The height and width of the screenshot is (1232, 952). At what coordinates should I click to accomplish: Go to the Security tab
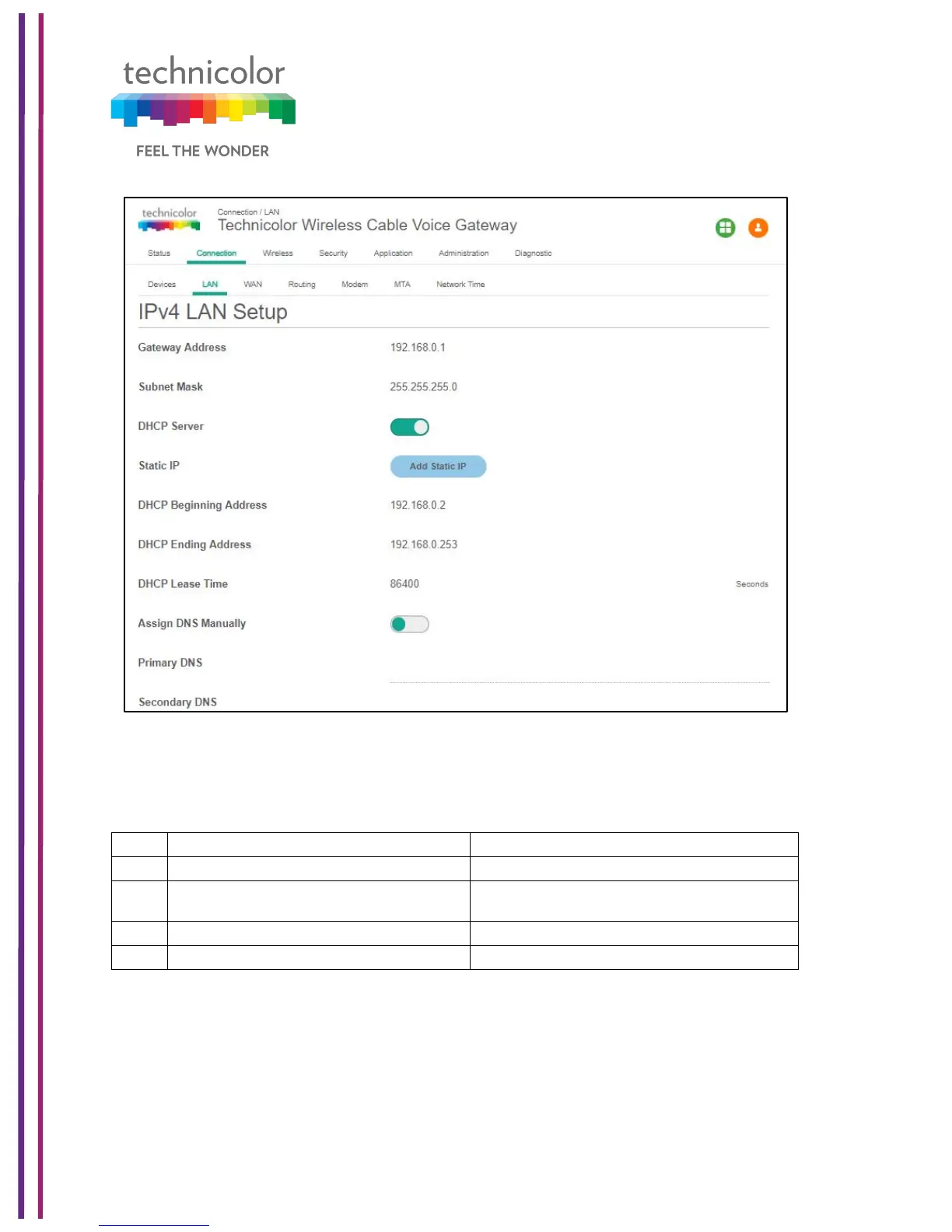333,254
